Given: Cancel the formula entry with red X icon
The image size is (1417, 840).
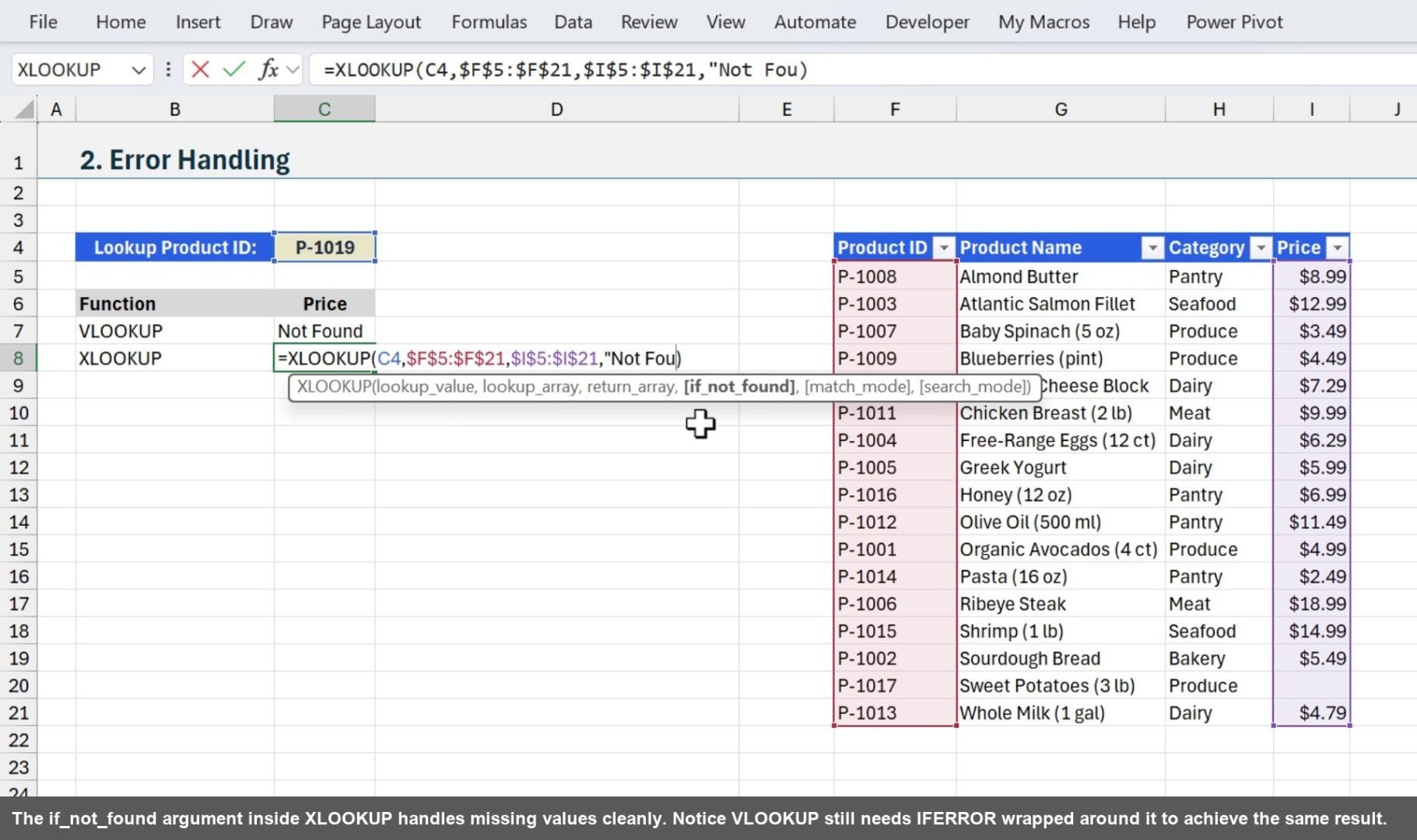Looking at the screenshot, I should pos(200,69).
